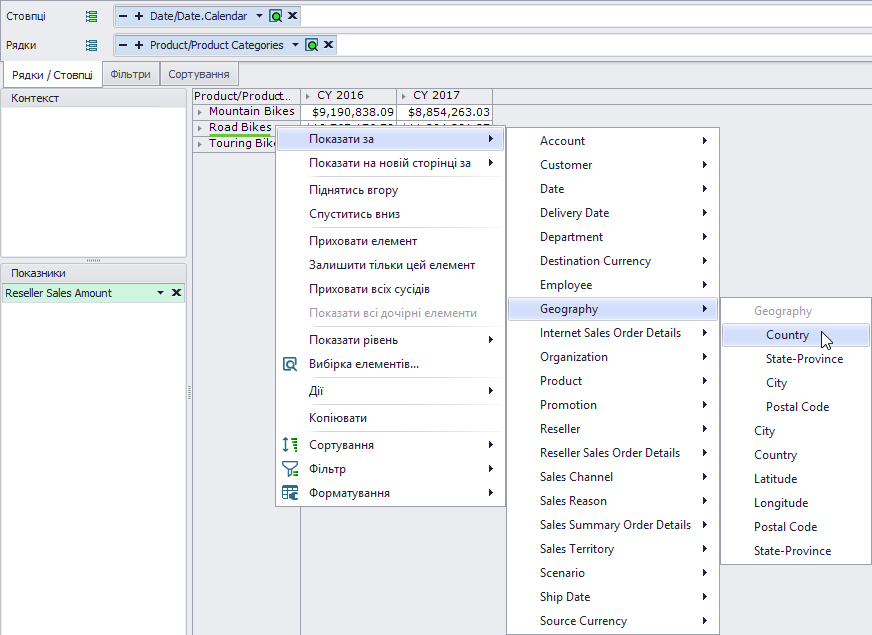
Task: Click Mountain Bikes CY 2017 value $8,854,263.03
Action: tap(445, 112)
